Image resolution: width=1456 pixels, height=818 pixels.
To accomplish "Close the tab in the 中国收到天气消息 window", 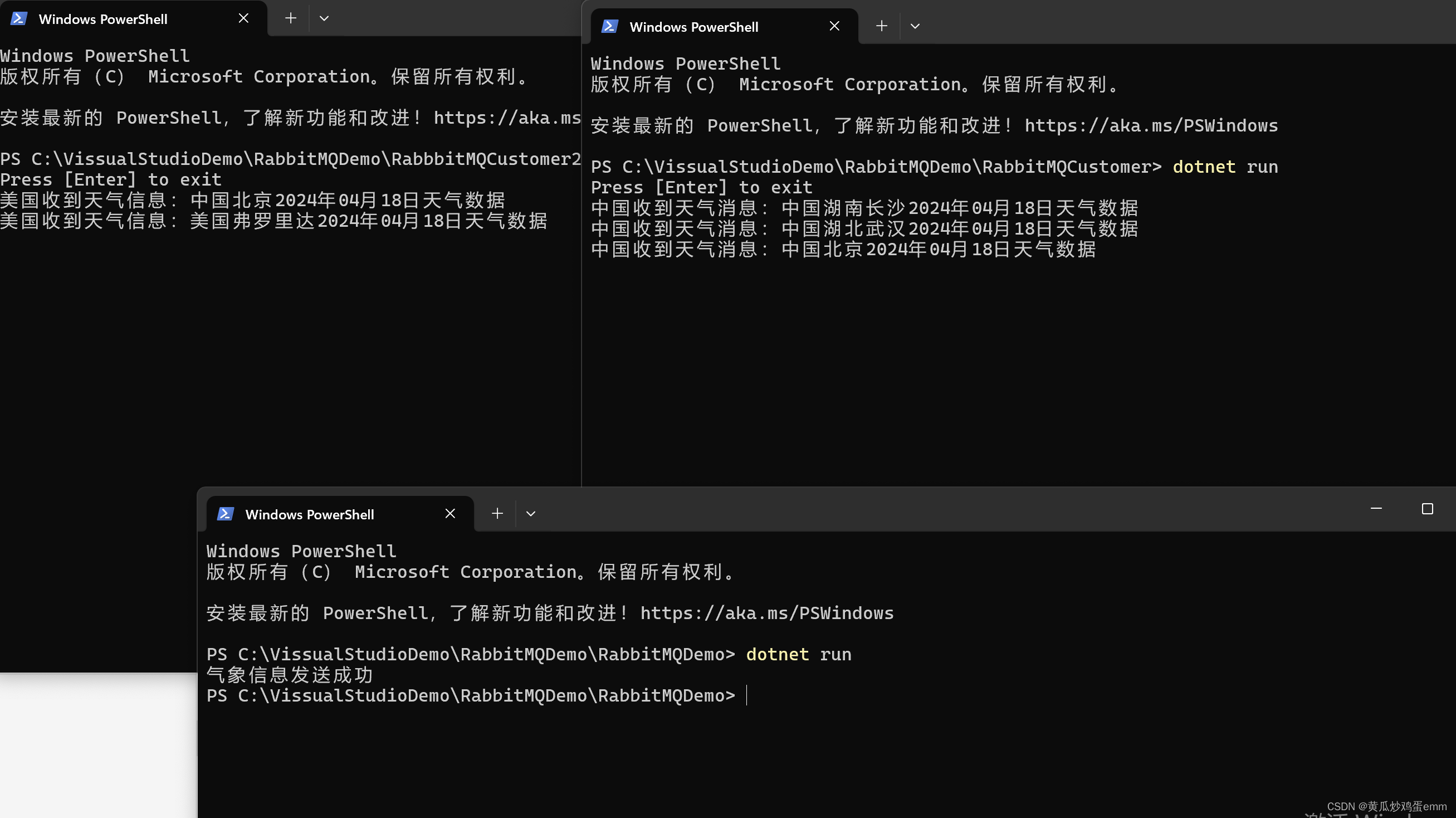I will click(x=834, y=26).
